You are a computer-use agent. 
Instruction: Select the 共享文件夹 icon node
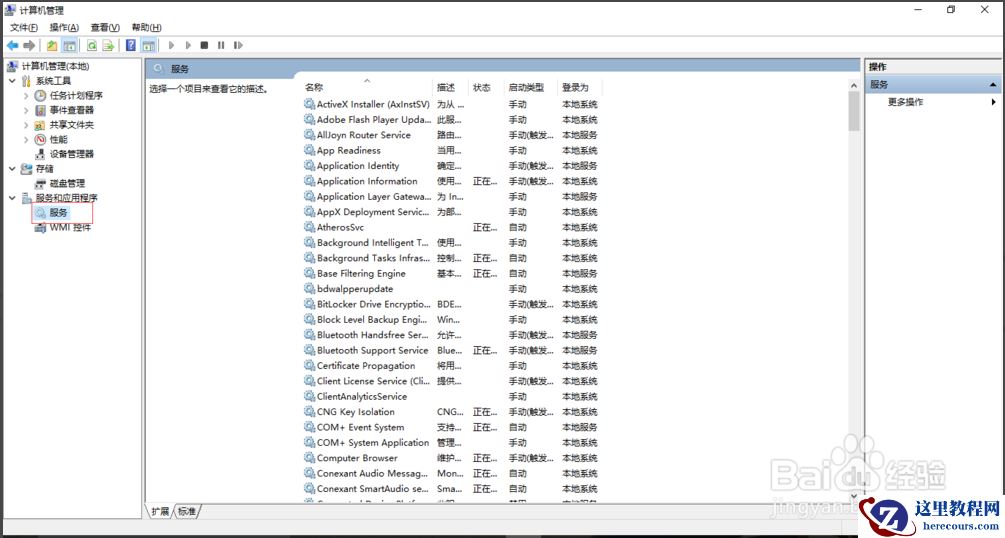tap(40, 125)
